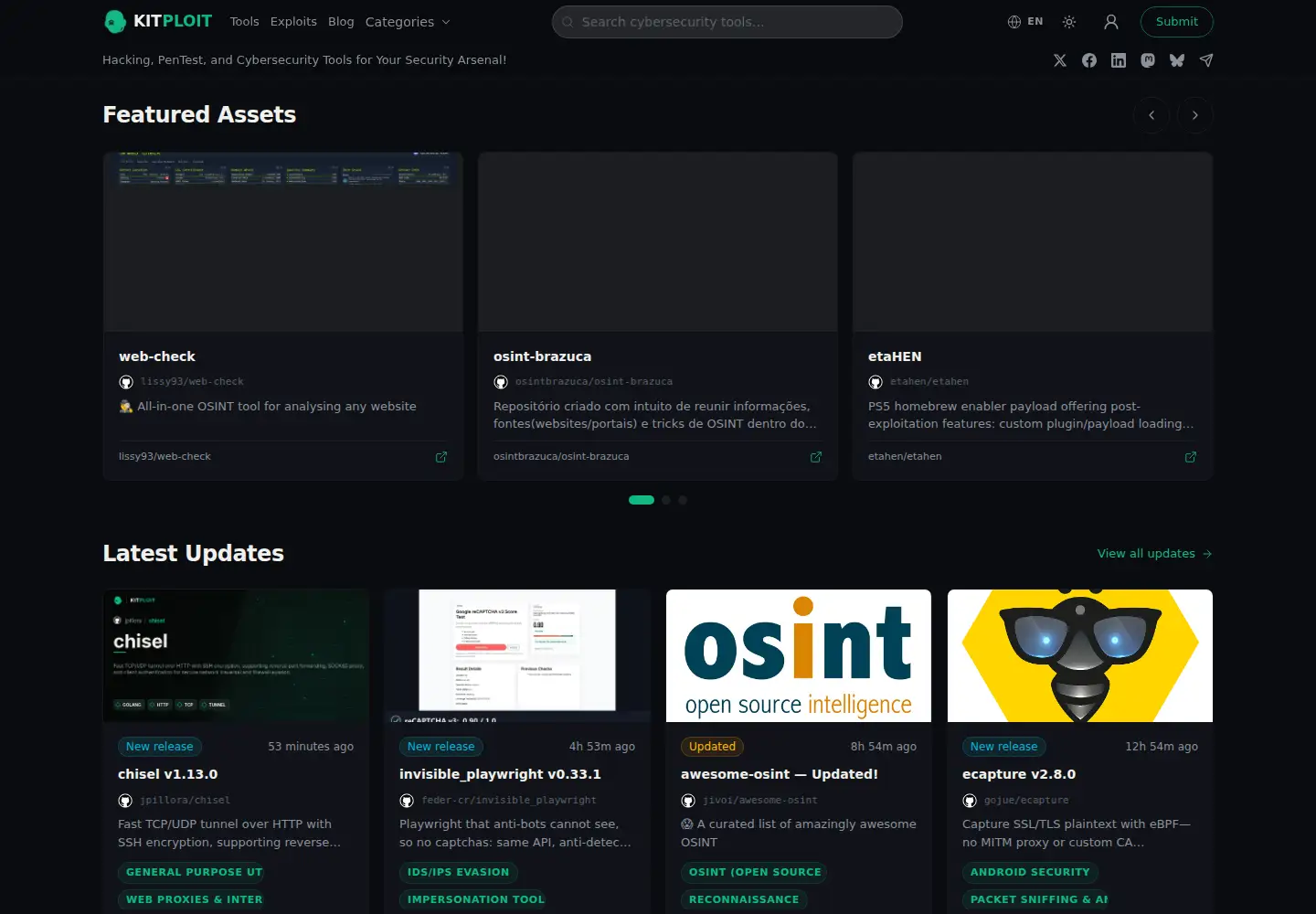Expand the Categories dropdown
The width and height of the screenshot is (1316, 914).
coord(408,22)
